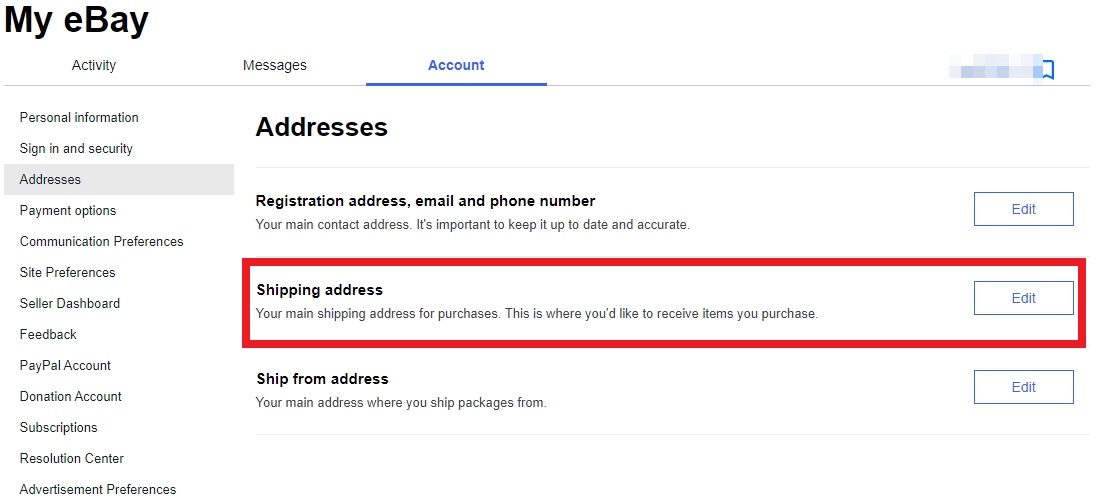
Task: Open Communication Preferences
Action: tap(102, 241)
